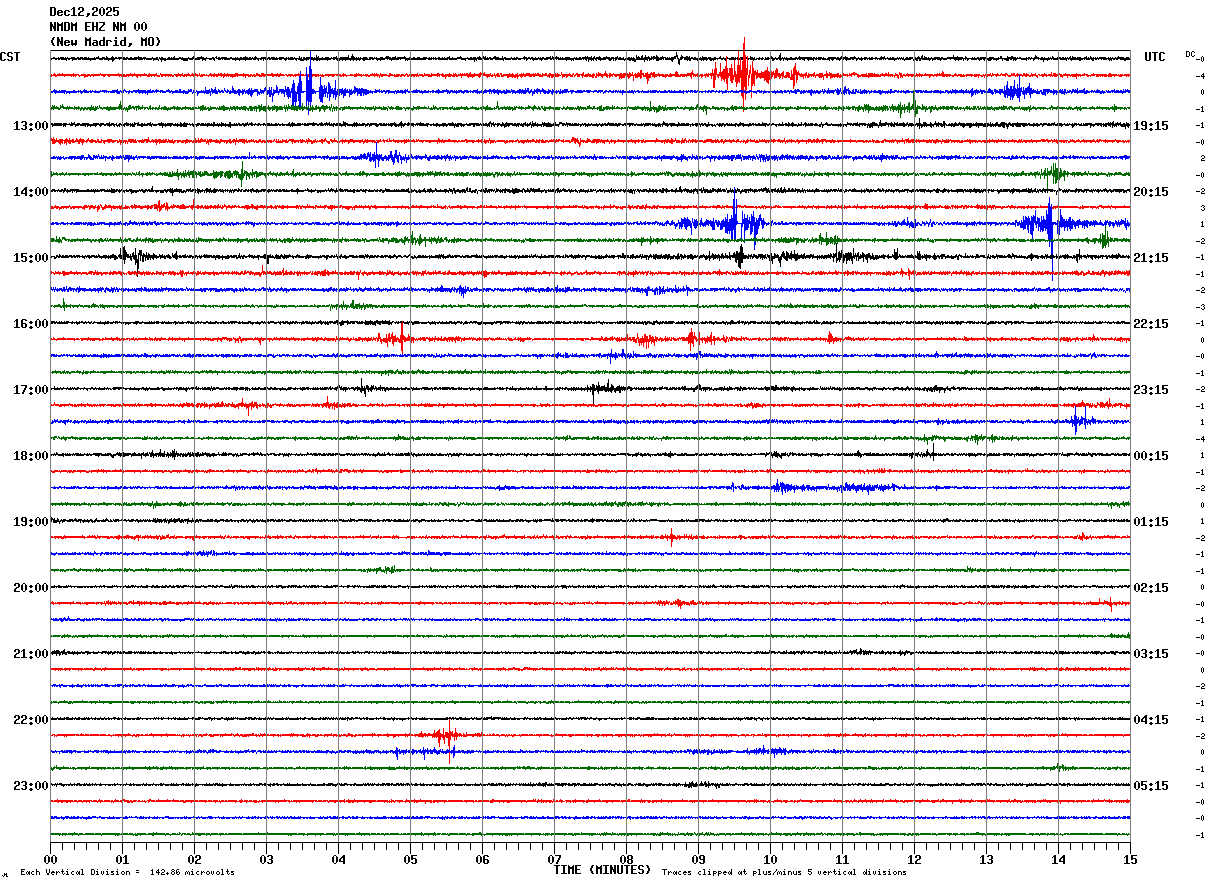Click the 00:15 UTC time label
This screenshot has width=1210, height=886.
1151,456
